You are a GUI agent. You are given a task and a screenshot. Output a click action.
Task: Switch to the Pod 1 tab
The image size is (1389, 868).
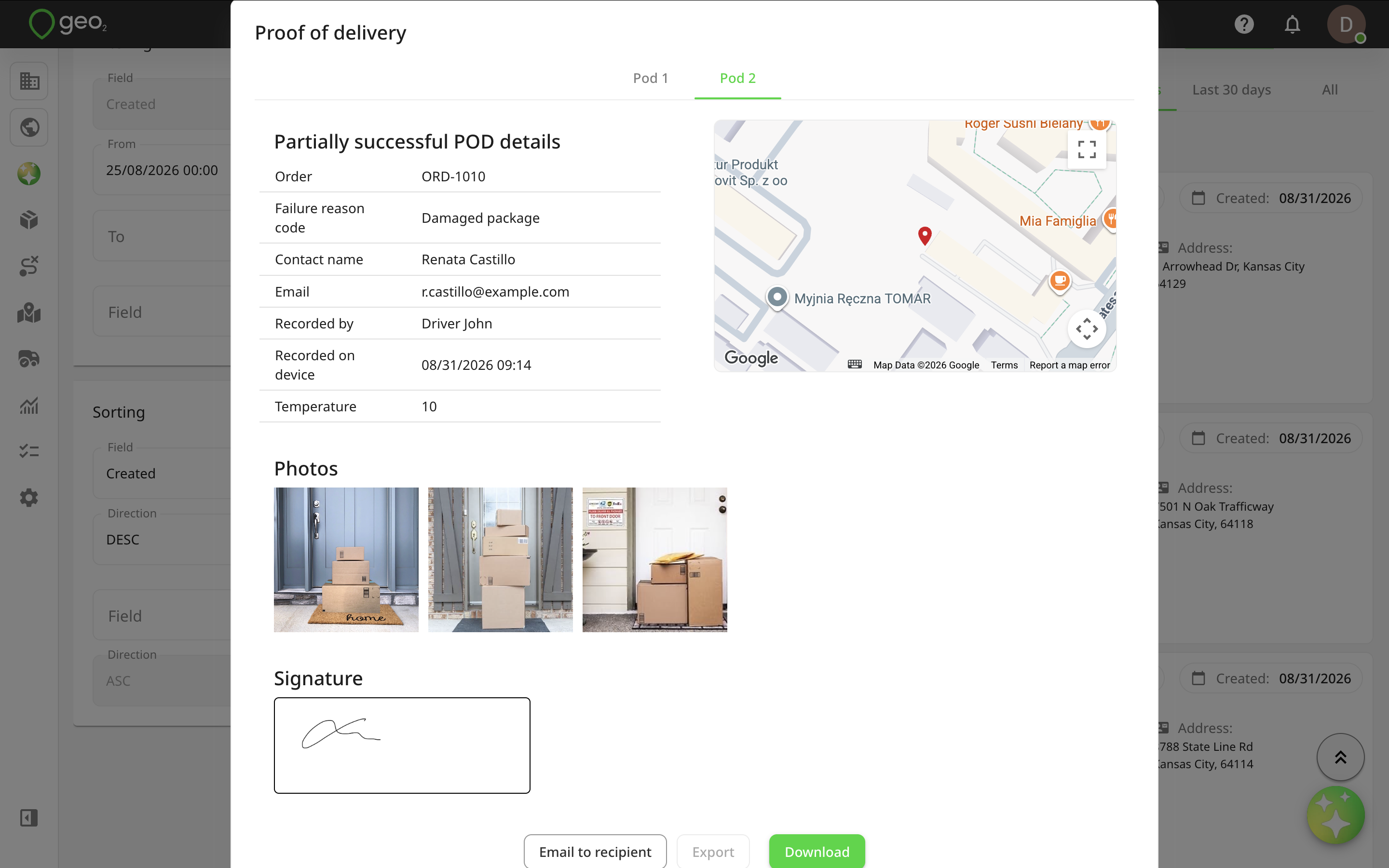click(650, 79)
